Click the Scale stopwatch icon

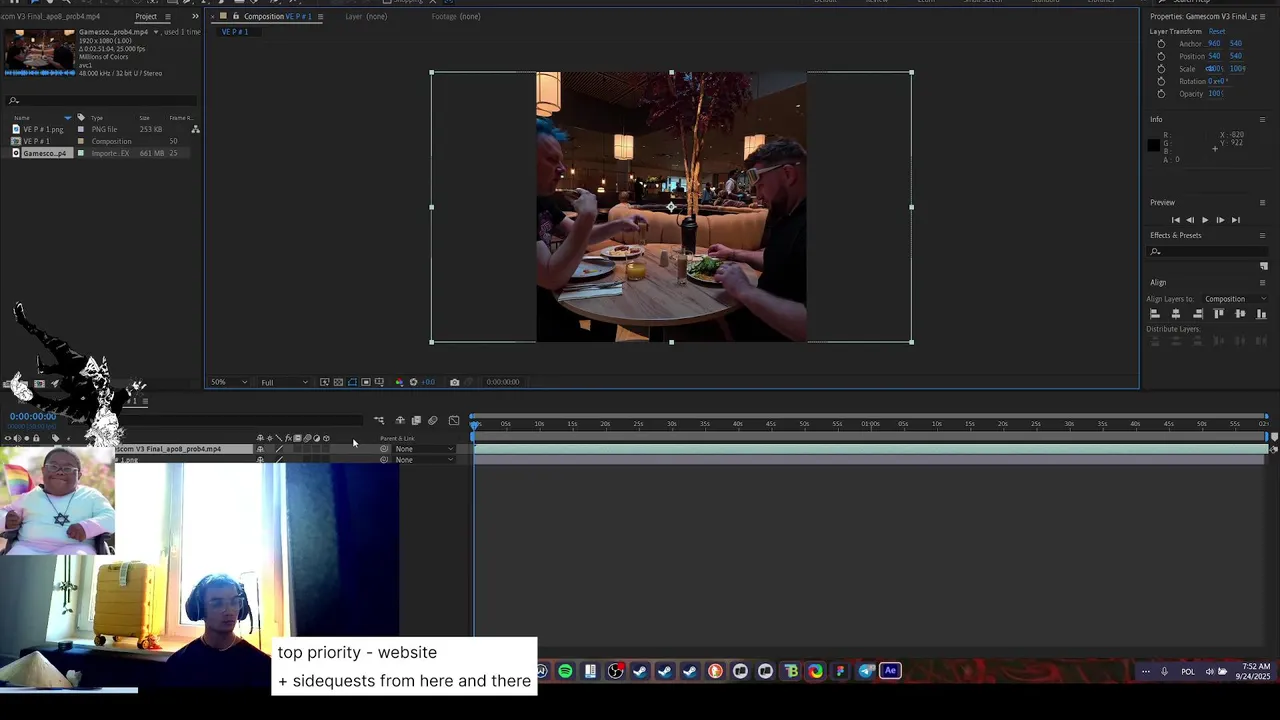point(1161,69)
